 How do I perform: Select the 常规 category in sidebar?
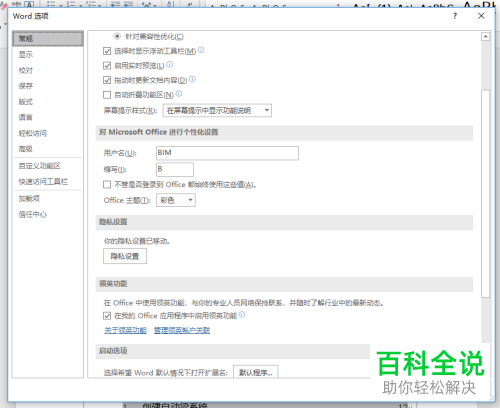48,39
